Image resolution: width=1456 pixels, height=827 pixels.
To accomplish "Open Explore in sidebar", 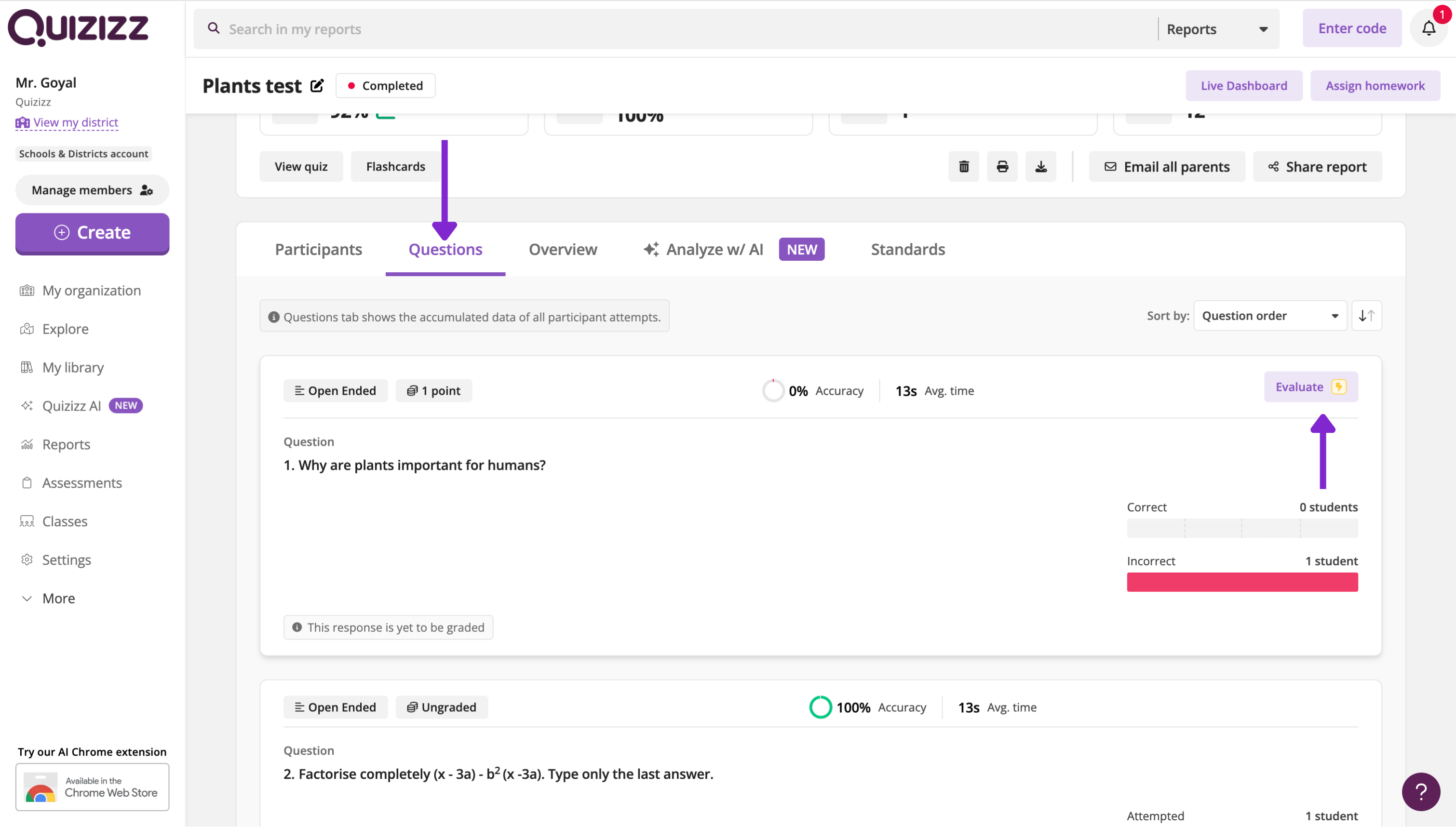I will [x=66, y=329].
